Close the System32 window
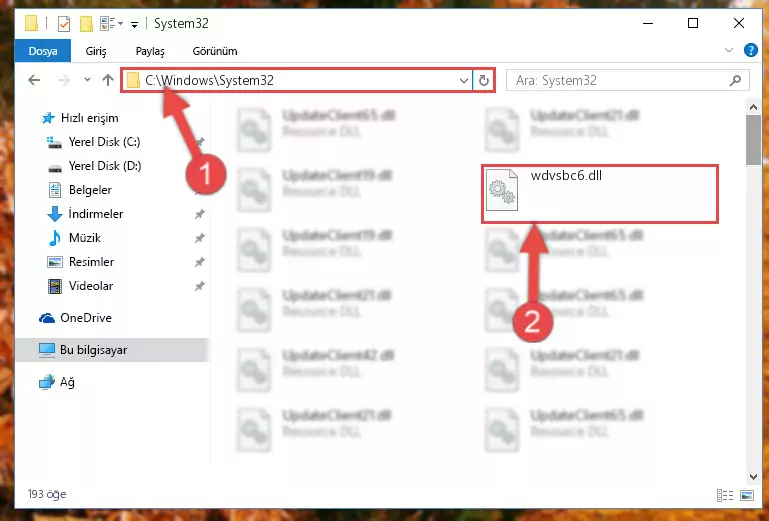769x521 pixels. click(x=739, y=23)
